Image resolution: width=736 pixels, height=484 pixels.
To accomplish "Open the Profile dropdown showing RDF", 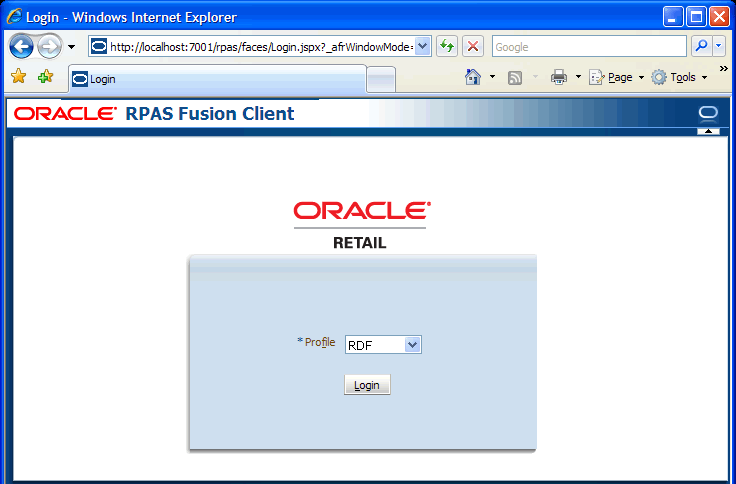I will pos(383,345).
